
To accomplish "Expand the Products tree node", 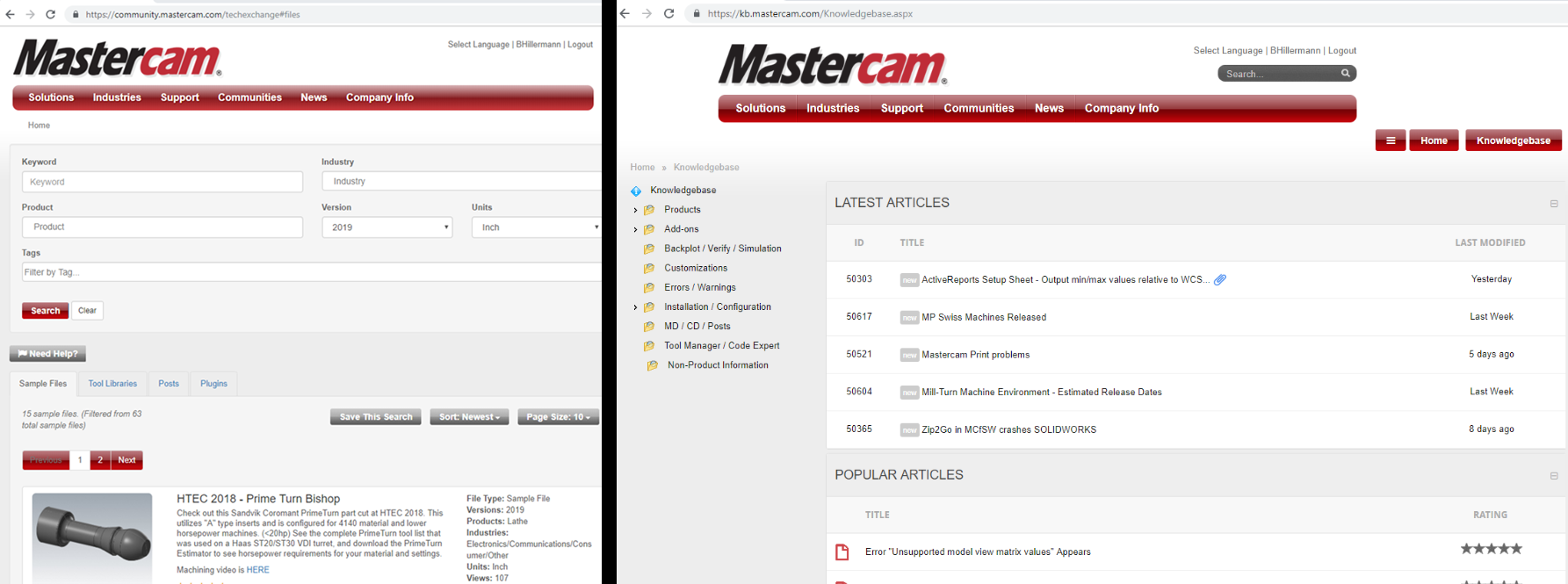I will (x=635, y=210).
